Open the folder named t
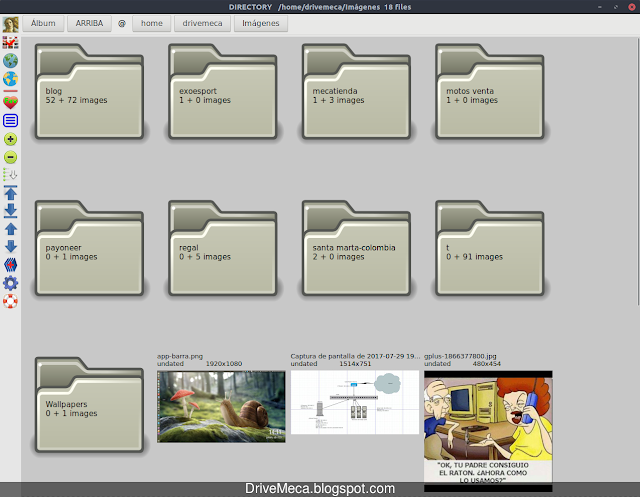Image resolution: width=640 pixels, height=497 pixels. pos(490,248)
